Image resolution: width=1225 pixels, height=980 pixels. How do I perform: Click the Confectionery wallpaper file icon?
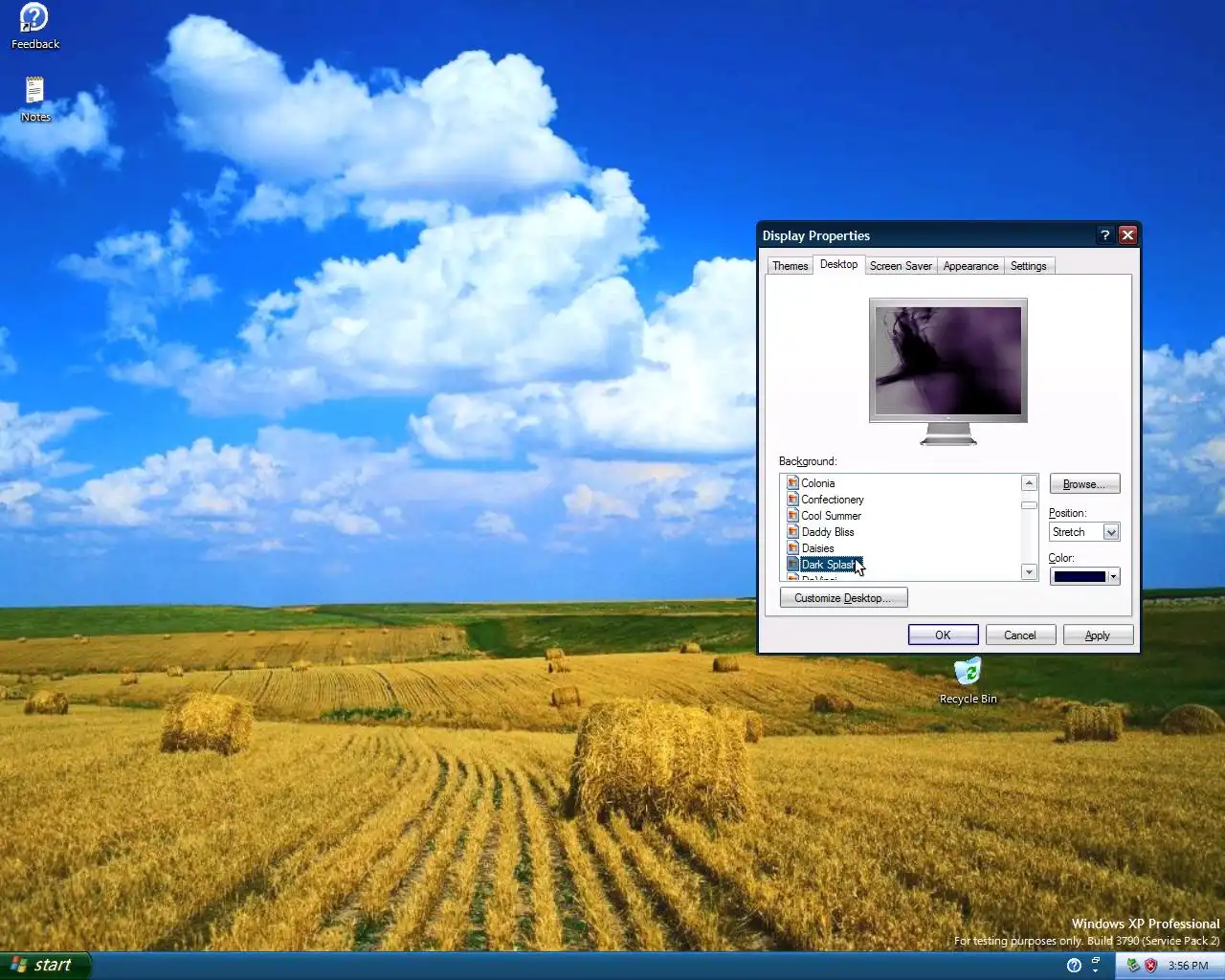pos(792,500)
